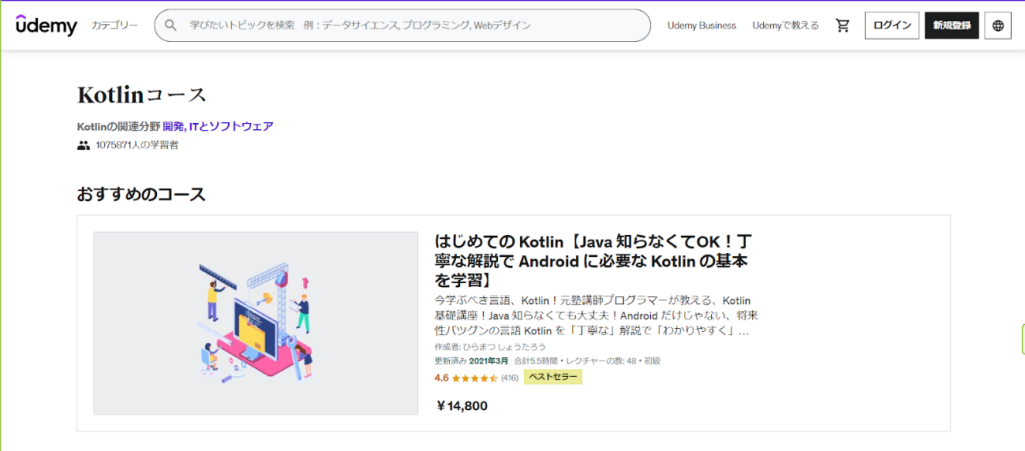Open the shopping cart icon
This screenshot has height=451, width=1025.
(x=843, y=25)
